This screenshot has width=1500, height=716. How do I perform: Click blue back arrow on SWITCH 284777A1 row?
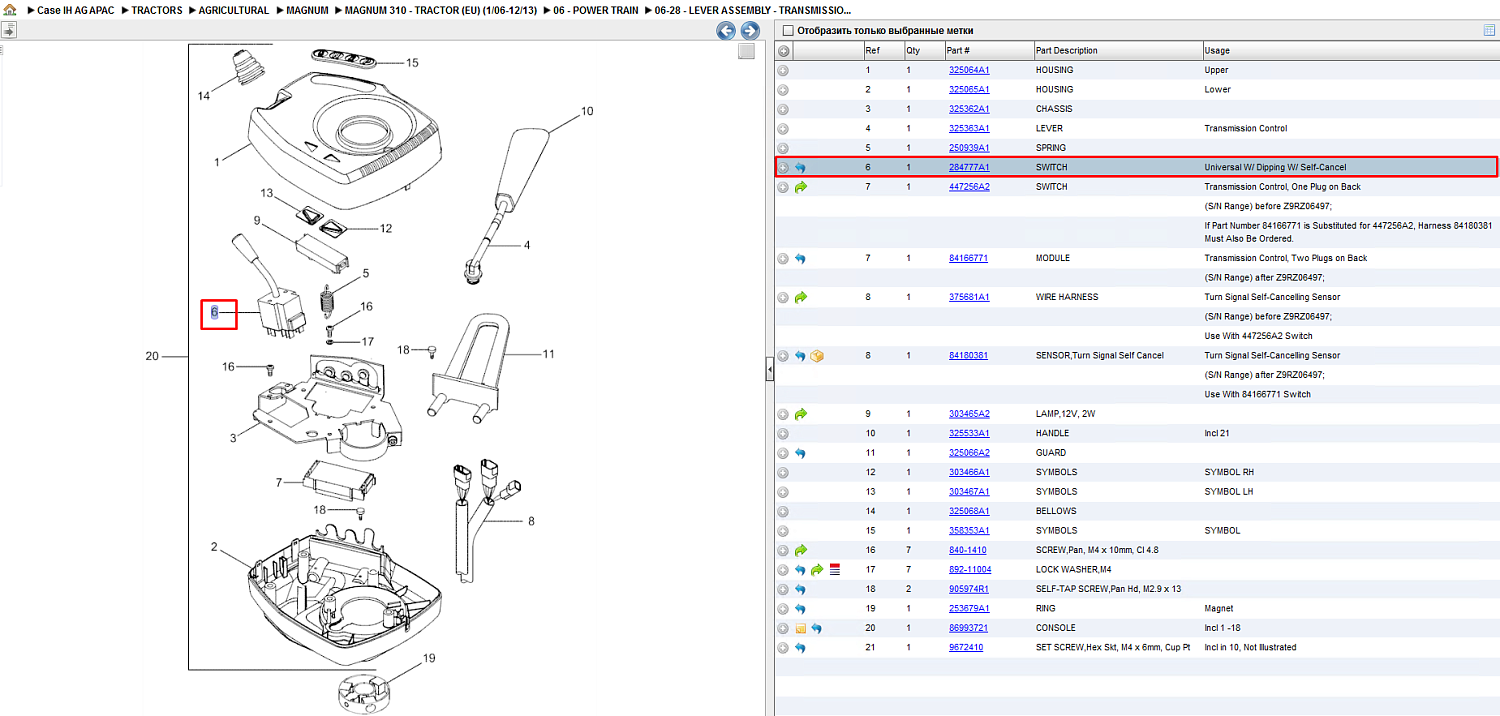click(x=800, y=168)
